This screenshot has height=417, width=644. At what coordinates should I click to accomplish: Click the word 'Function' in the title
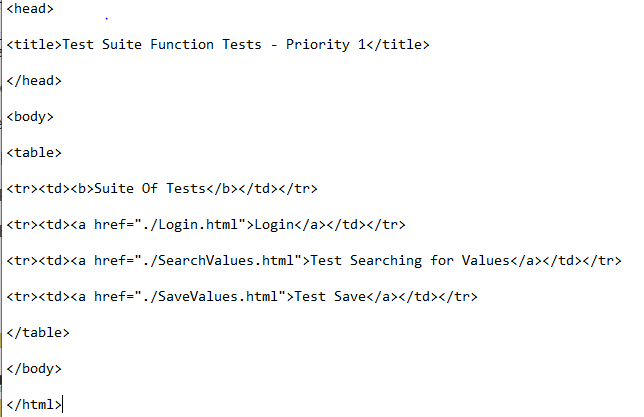point(182,44)
